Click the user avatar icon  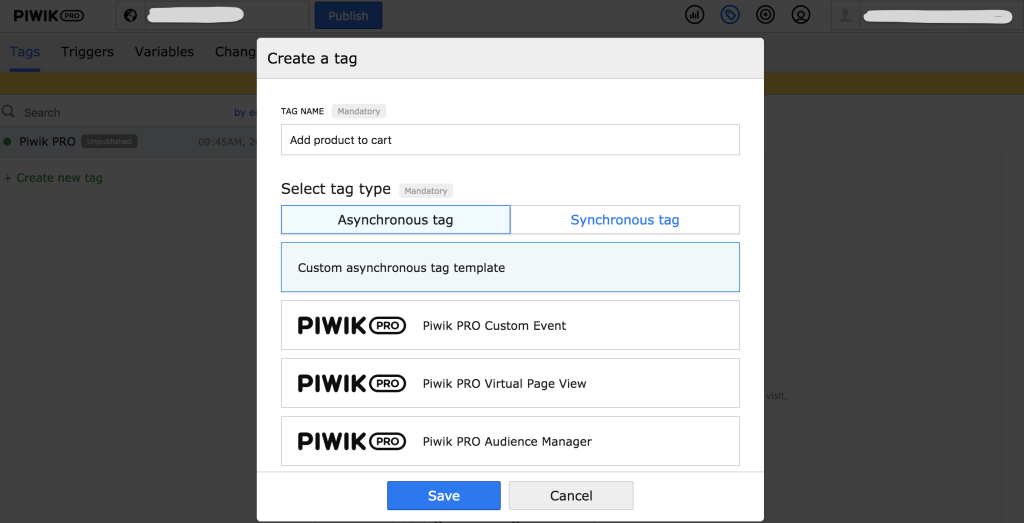tap(845, 16)
